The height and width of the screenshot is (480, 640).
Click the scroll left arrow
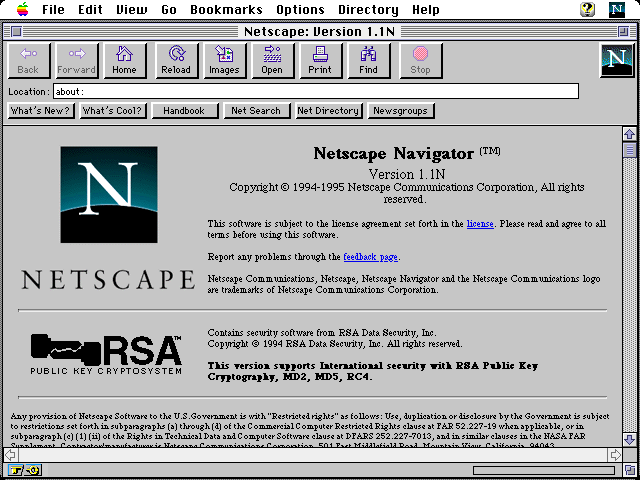tap(11, 454)
